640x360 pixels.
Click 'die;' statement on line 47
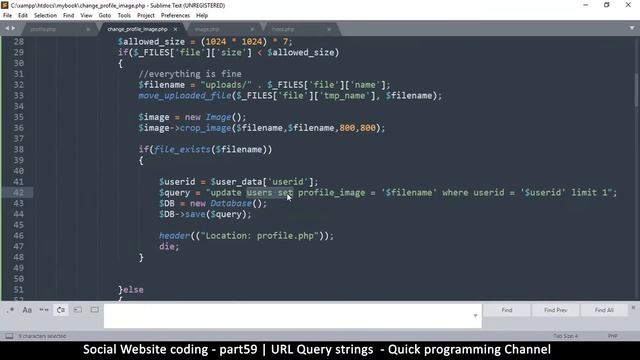pos(169,246)
